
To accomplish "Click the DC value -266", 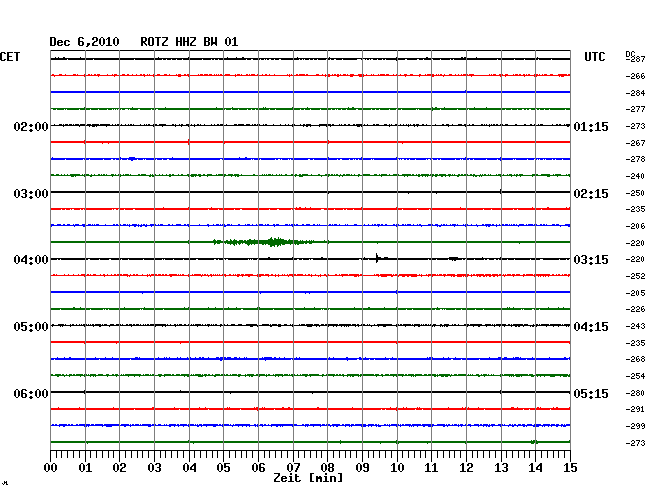I will click(x=635, y=76).
